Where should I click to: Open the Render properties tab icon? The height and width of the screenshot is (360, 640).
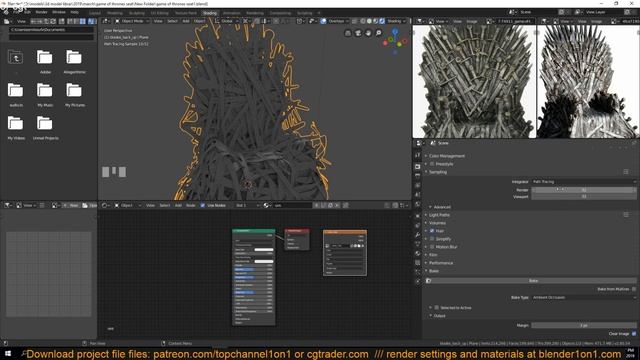tap(418, 167)
